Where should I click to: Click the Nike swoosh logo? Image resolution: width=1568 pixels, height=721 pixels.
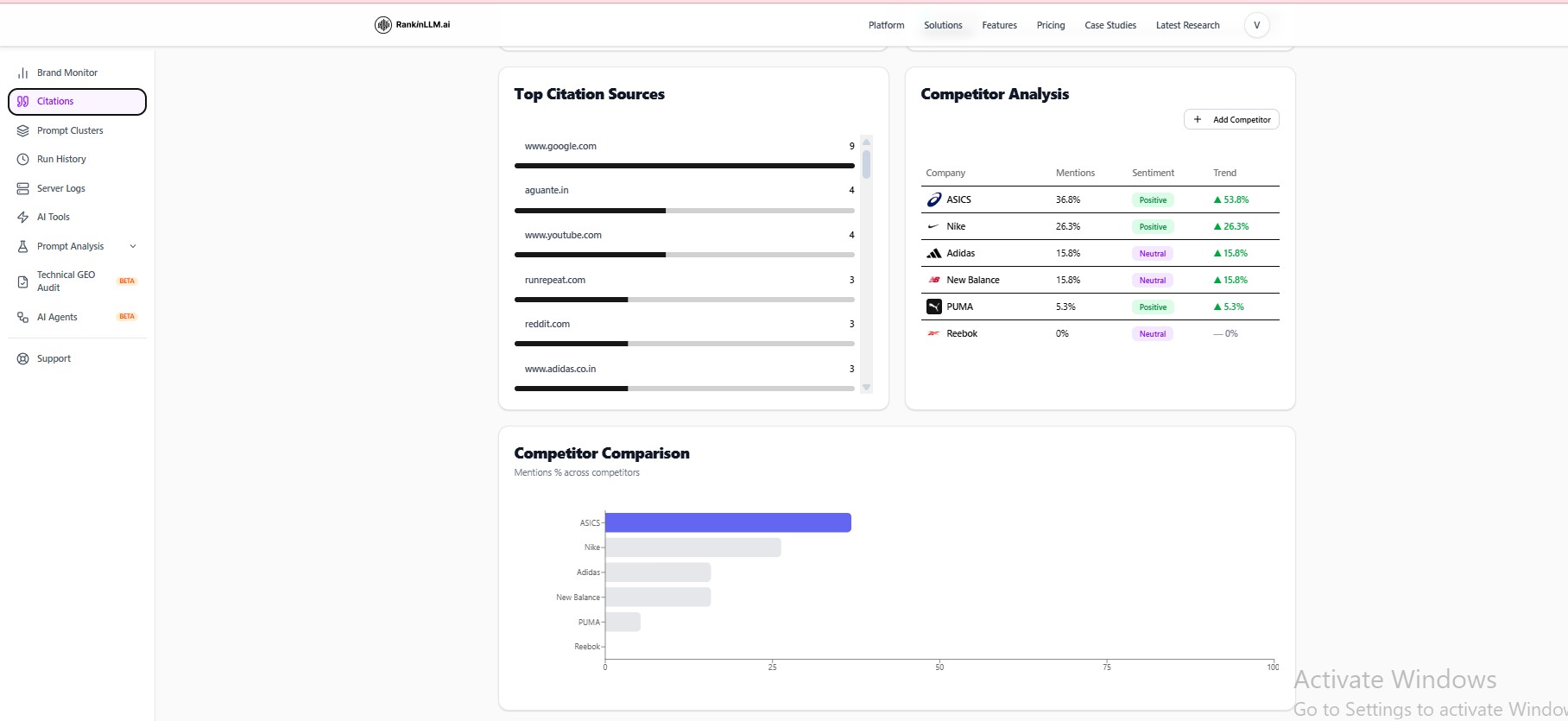(933, 226)
